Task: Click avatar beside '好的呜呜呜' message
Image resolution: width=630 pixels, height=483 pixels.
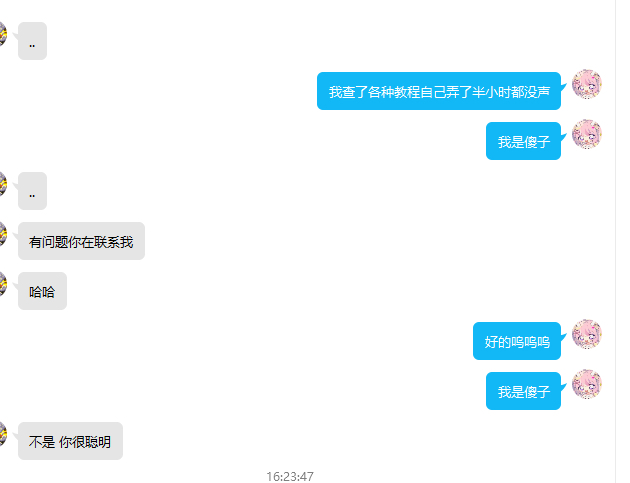Action: point(587,334)
